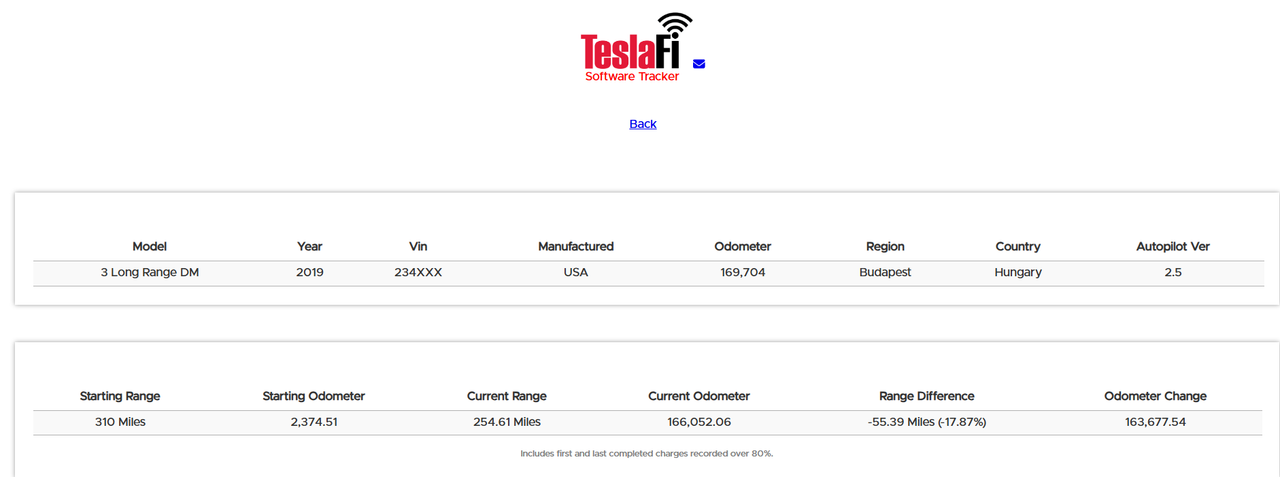Click the odometer change value 163,677.54
The image size is (1280, 477).
click(x=1155, y=422)
